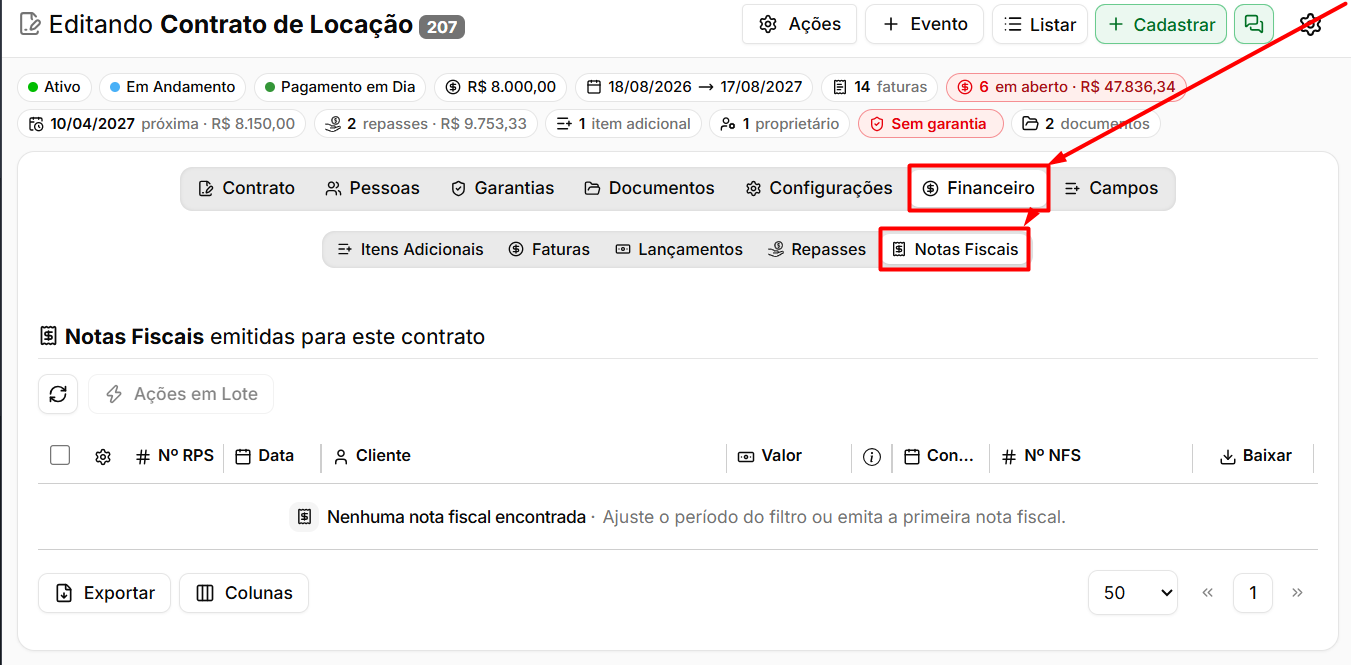The width and height of the screenshot is (1351, 665).
Task: Switch to the Faturas sub-tab
Action: coord(549,249)
